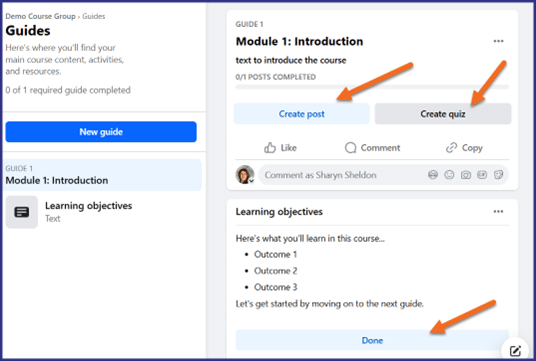This screenshot has height=361, width=536.
Task: Click the Create post button
Action: click(x=302, y=114)
